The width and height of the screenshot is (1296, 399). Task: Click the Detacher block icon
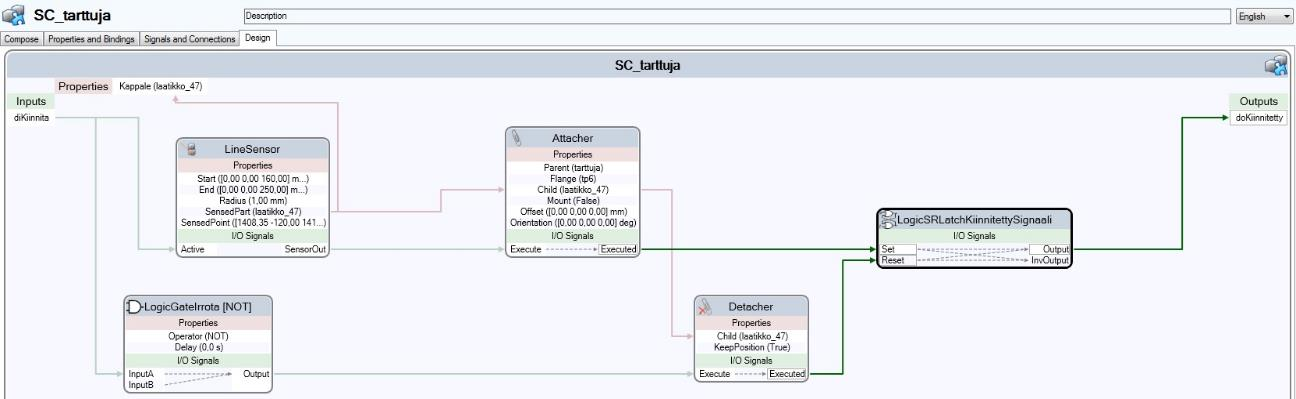[705, 306]
